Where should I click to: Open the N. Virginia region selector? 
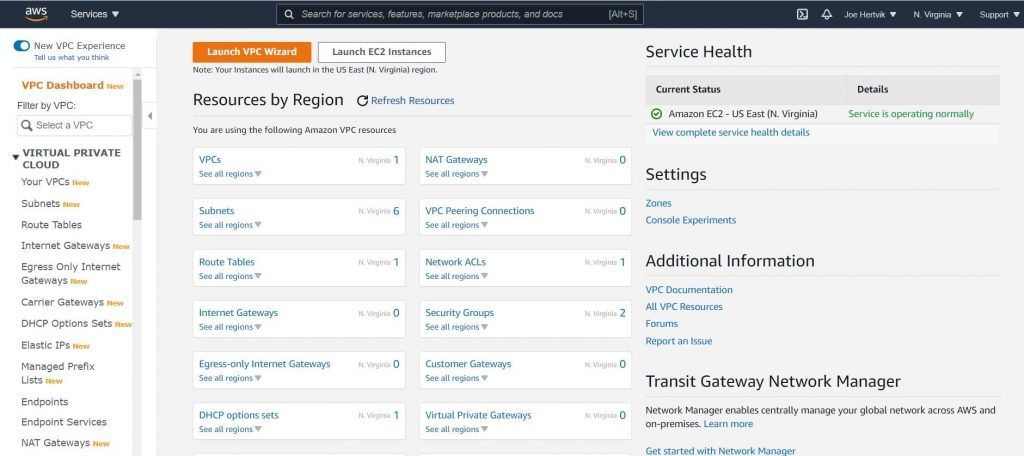(x=938, y=14)
